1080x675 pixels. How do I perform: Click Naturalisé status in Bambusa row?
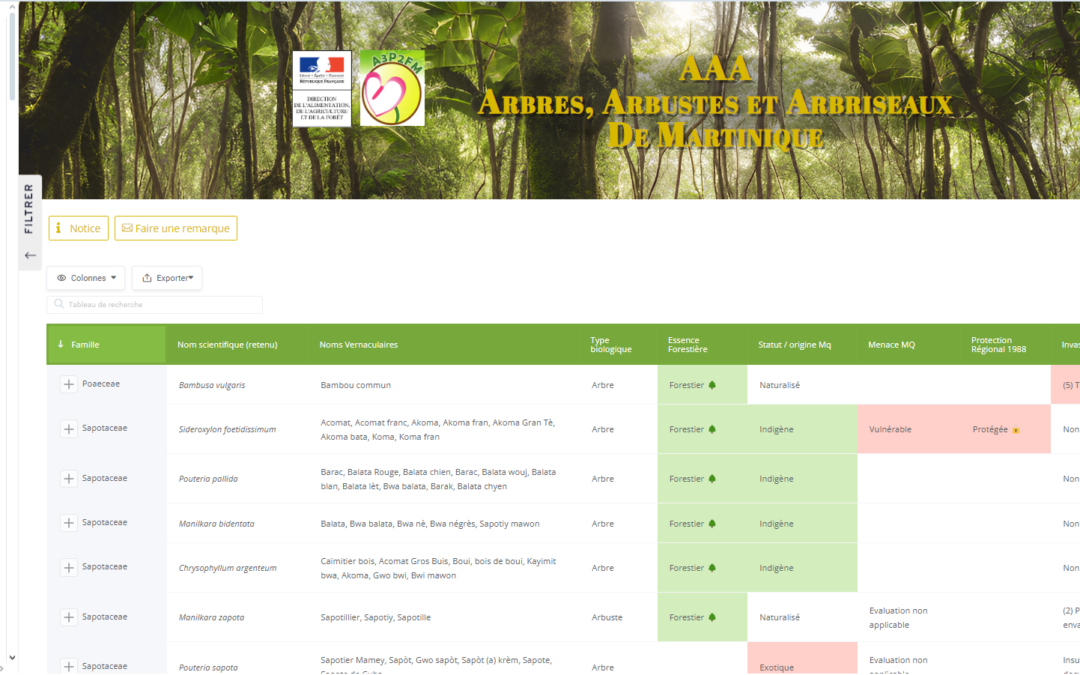(x=780, y=385)
